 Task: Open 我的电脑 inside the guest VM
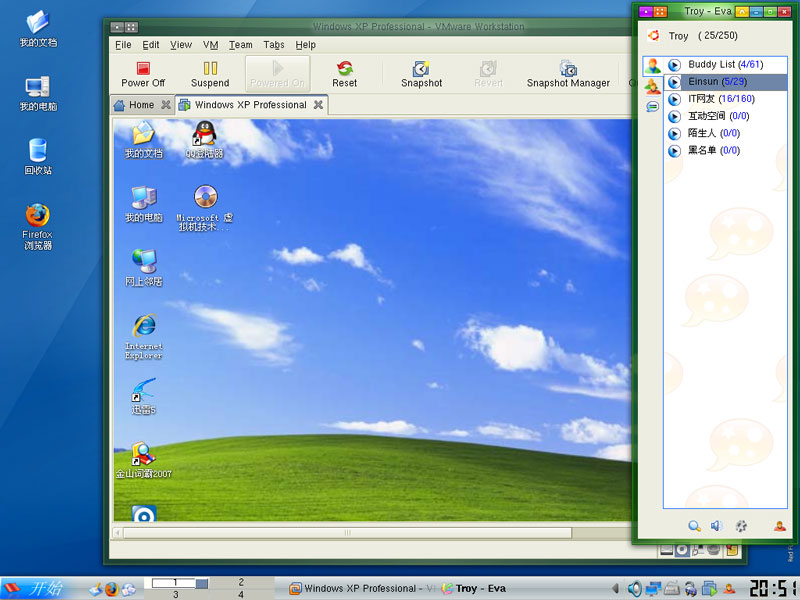tap(143, 204)
